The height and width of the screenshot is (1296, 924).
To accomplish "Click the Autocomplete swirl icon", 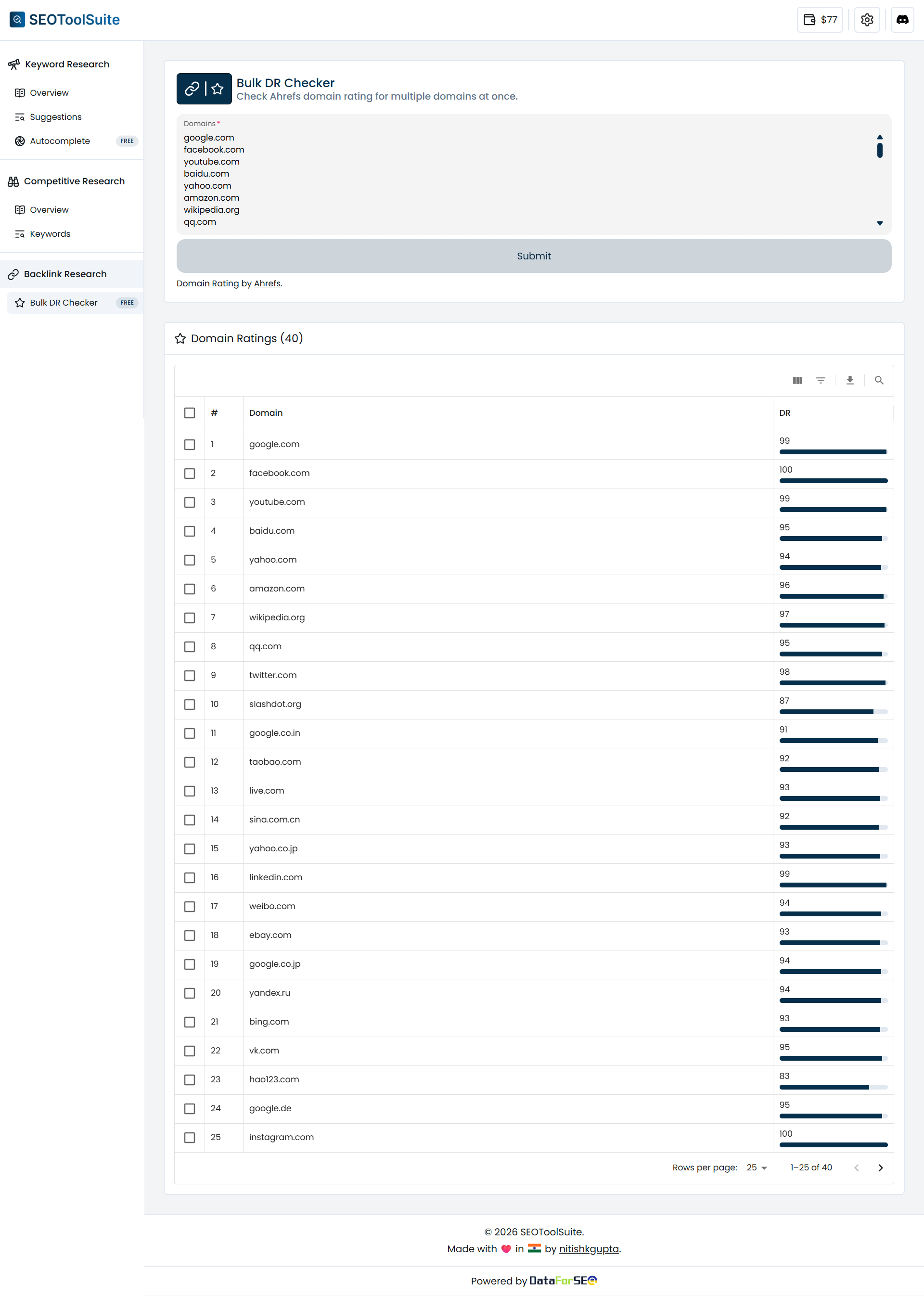I will tap(20, 141).
